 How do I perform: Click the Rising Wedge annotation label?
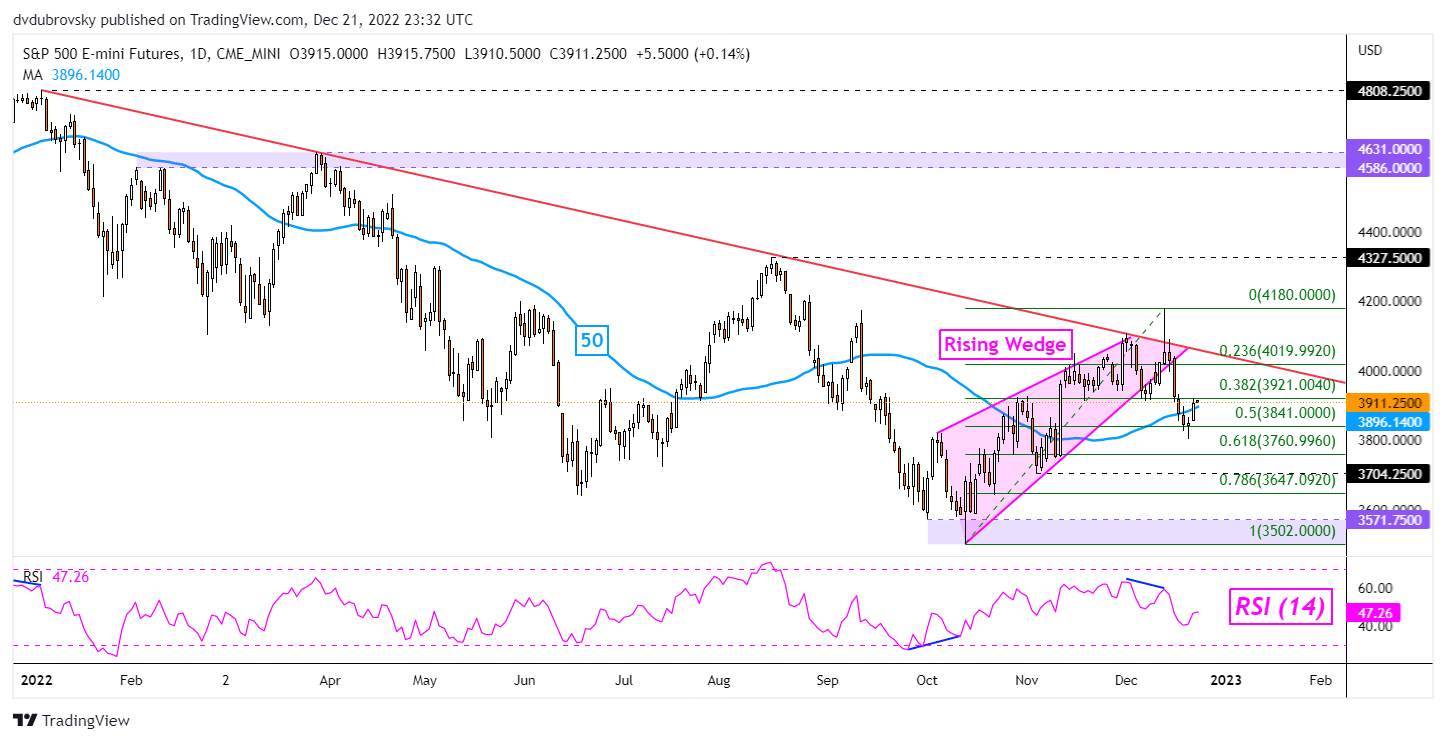1005,346
